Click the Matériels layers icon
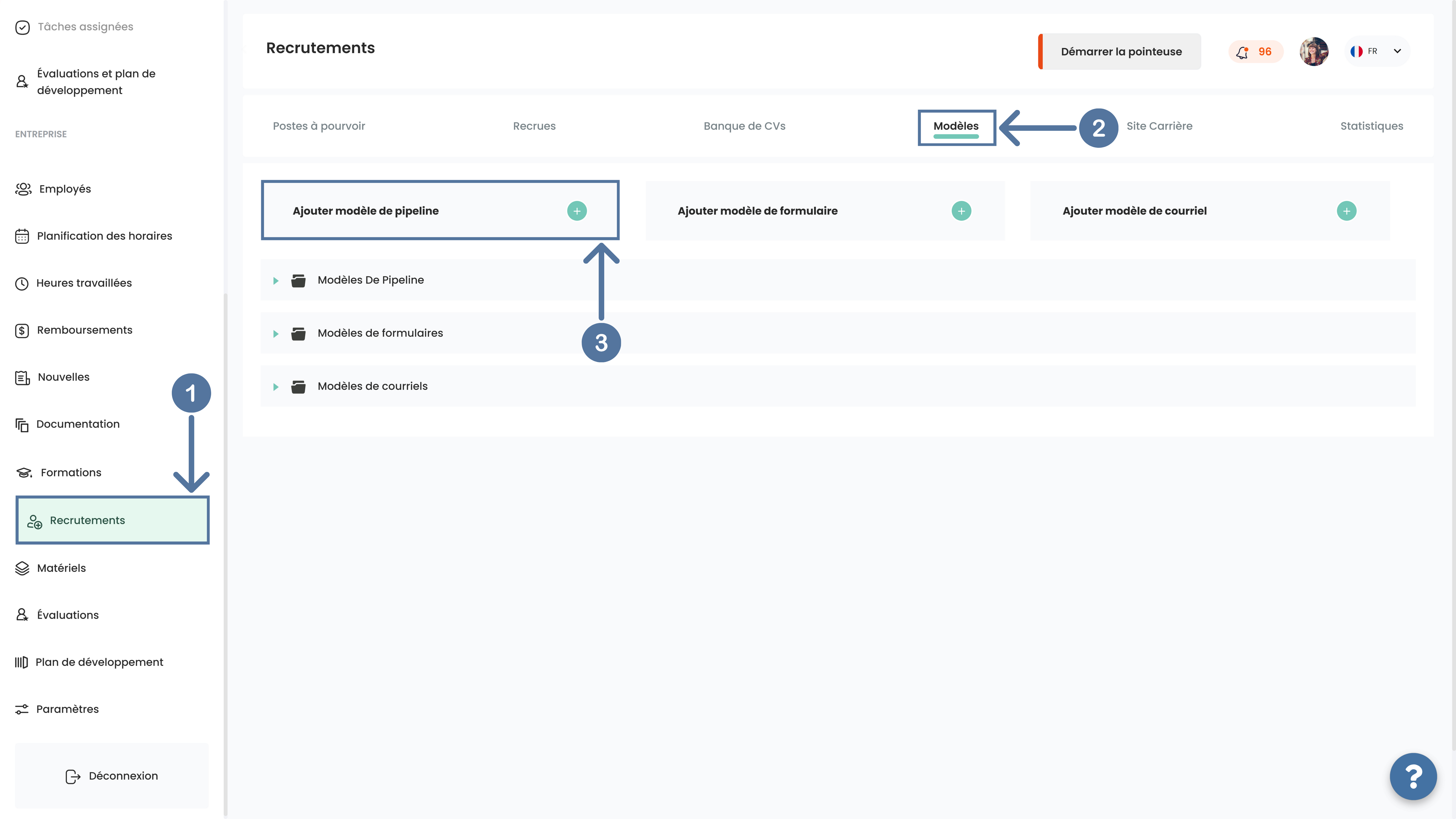 tap(22, 568)
